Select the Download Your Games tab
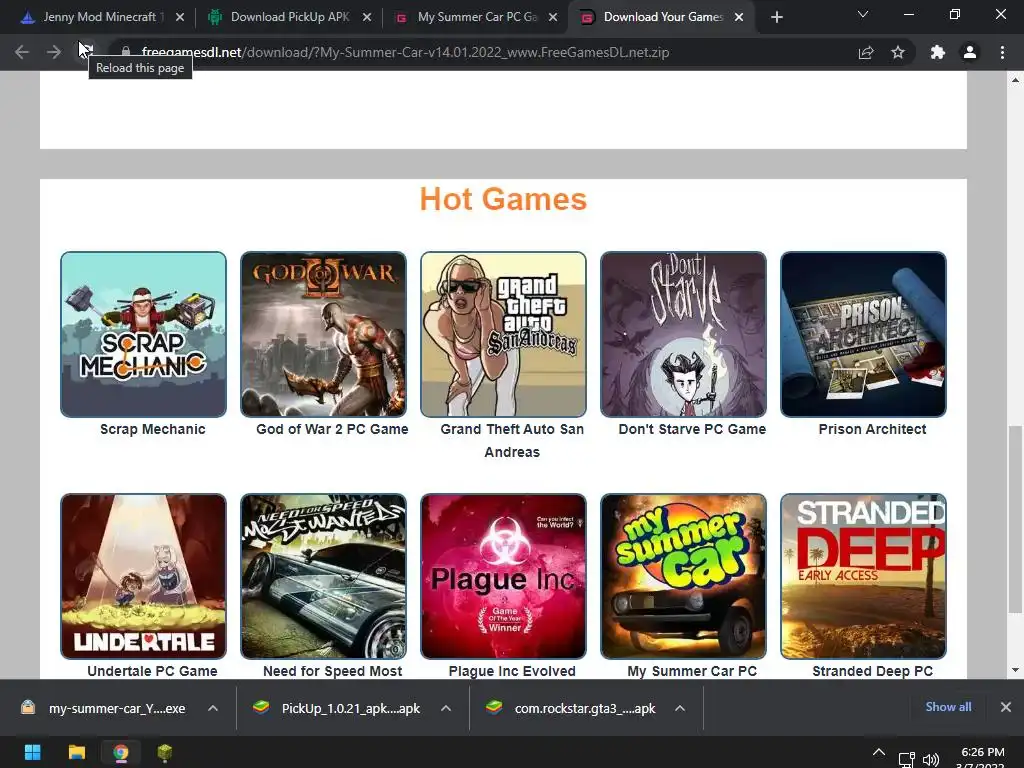 click(663, 17)
